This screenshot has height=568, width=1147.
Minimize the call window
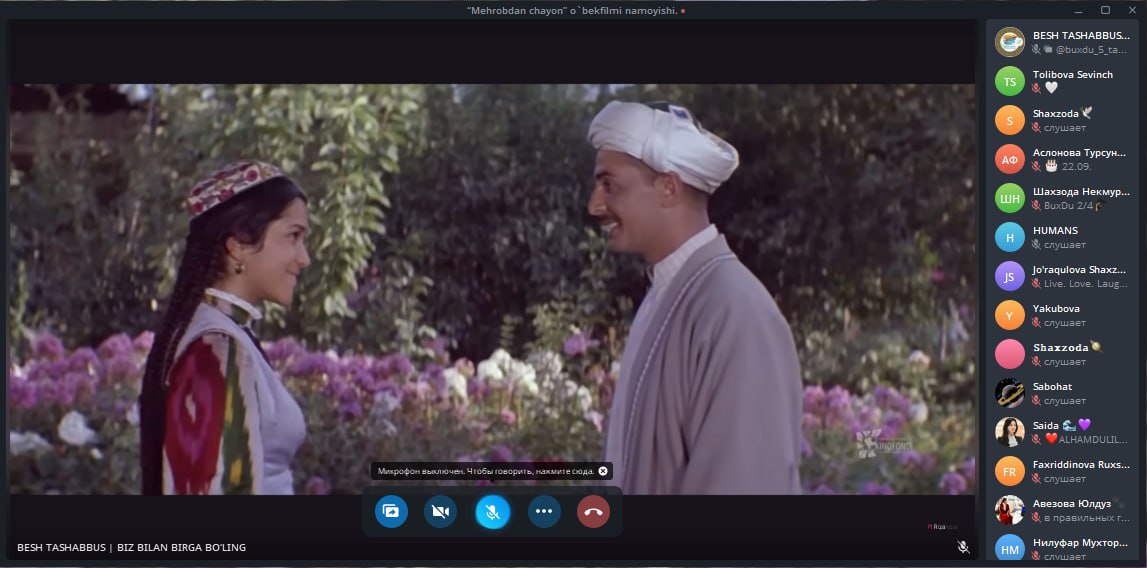click(x=1079, y=10)
